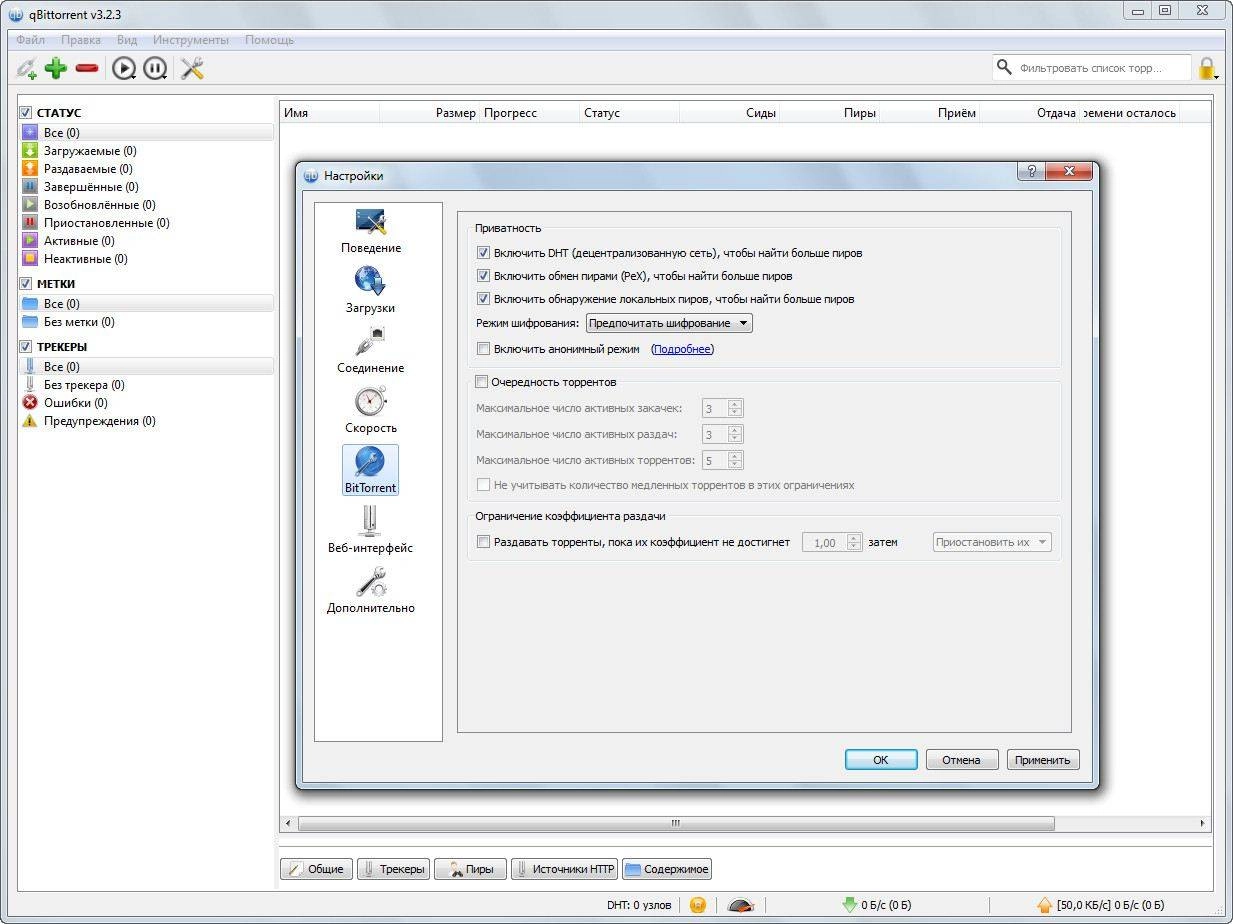Select Ошибки (0) tracker filter
This screenshot has height=924, width=1233.
point(66,403)
